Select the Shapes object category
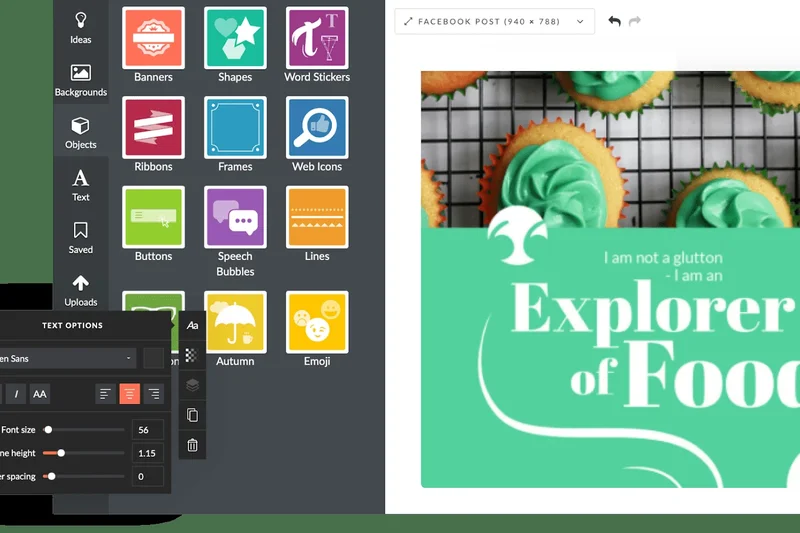The height and width of the screenshot is (533, 800). tap(235, 38)
